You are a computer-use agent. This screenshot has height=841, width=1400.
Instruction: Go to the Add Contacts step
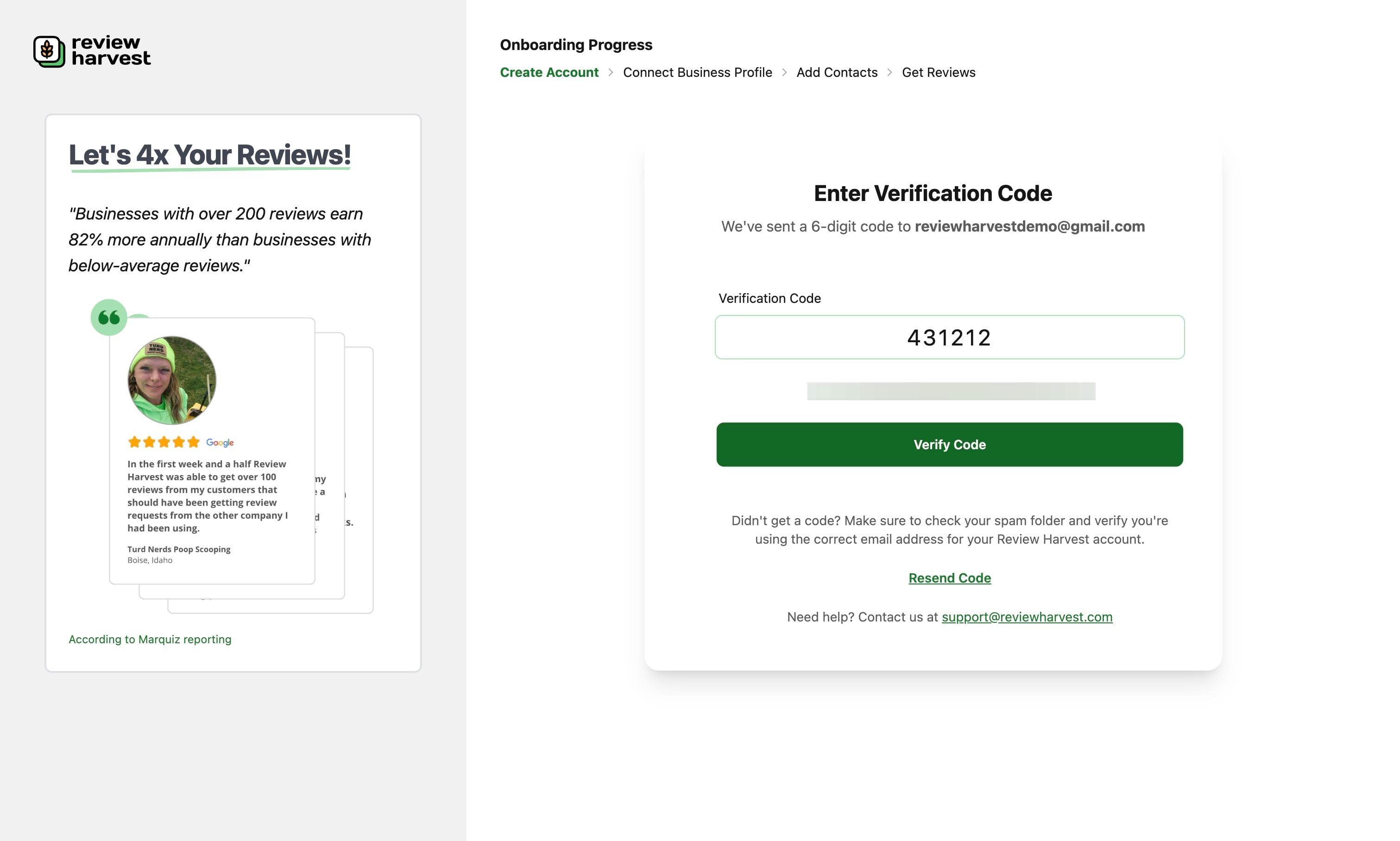pos(837,73)
